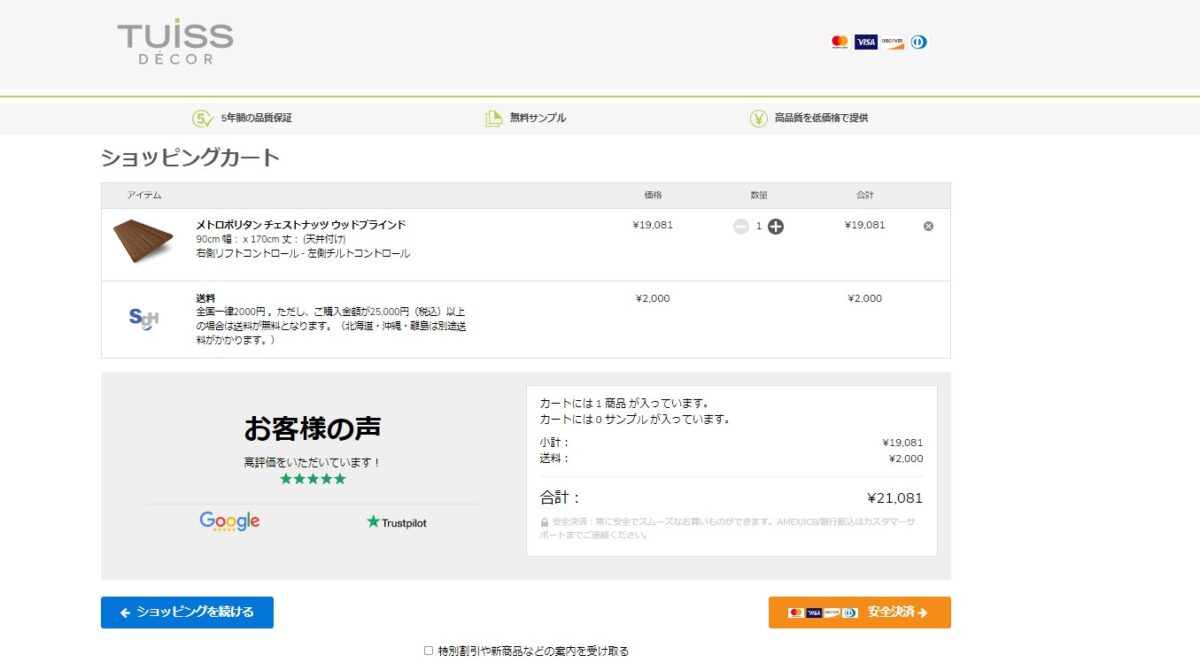Enable 特別割引や新商品などの案内を受け取る checkbox
Viewport: 1200px width, 663px height.
tap(427, 649)
